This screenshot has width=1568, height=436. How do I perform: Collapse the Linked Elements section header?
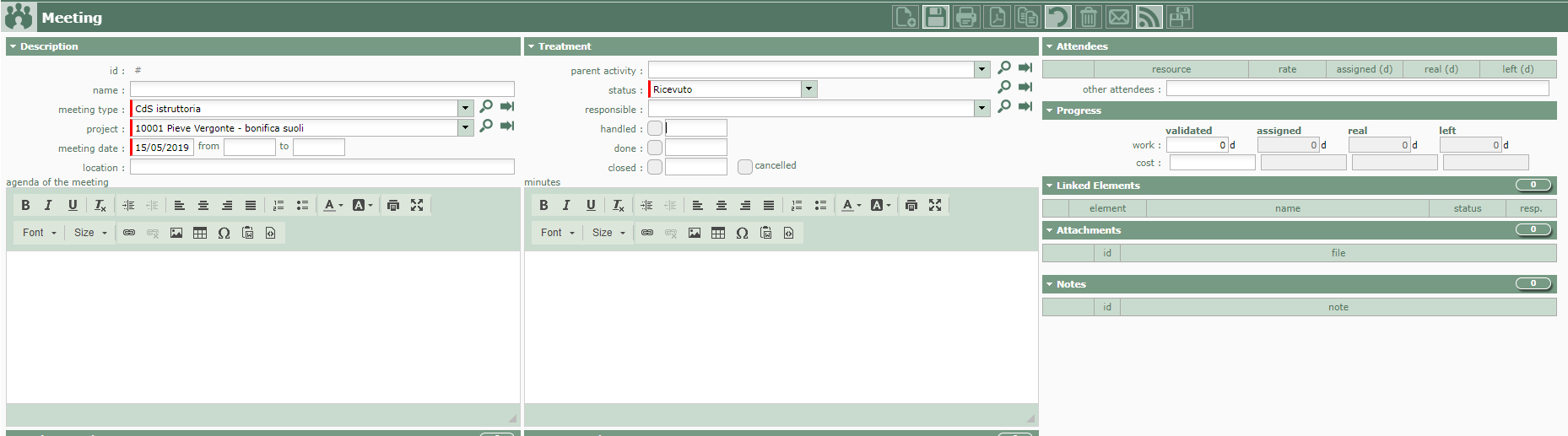pos(1050,186)
